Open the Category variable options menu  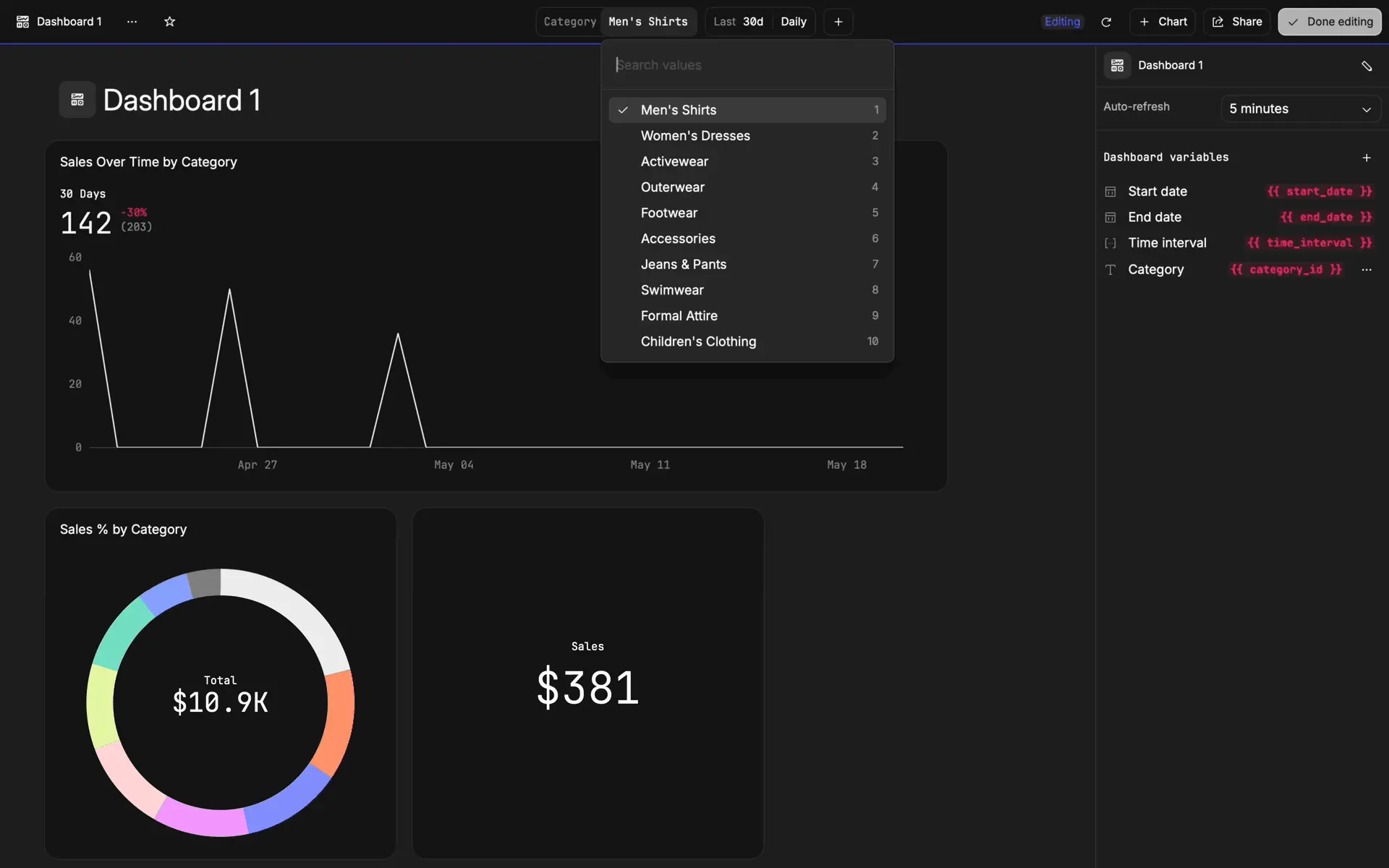click(1366, 270)
